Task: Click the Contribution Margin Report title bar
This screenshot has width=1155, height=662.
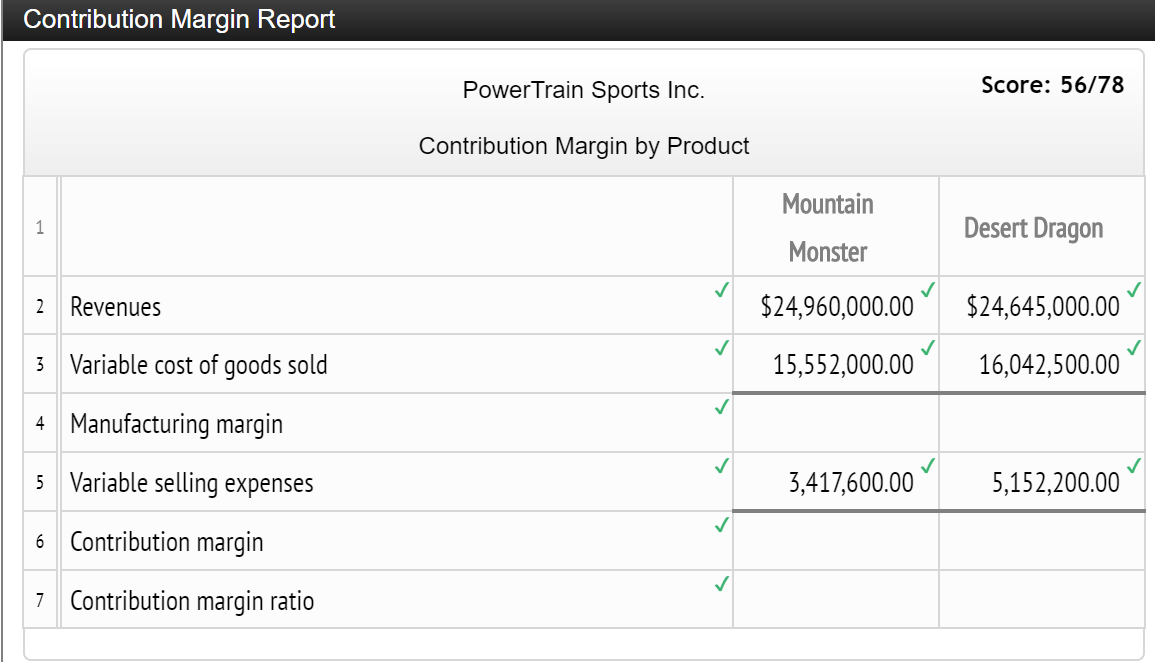Action: click(x=178, y=19)
